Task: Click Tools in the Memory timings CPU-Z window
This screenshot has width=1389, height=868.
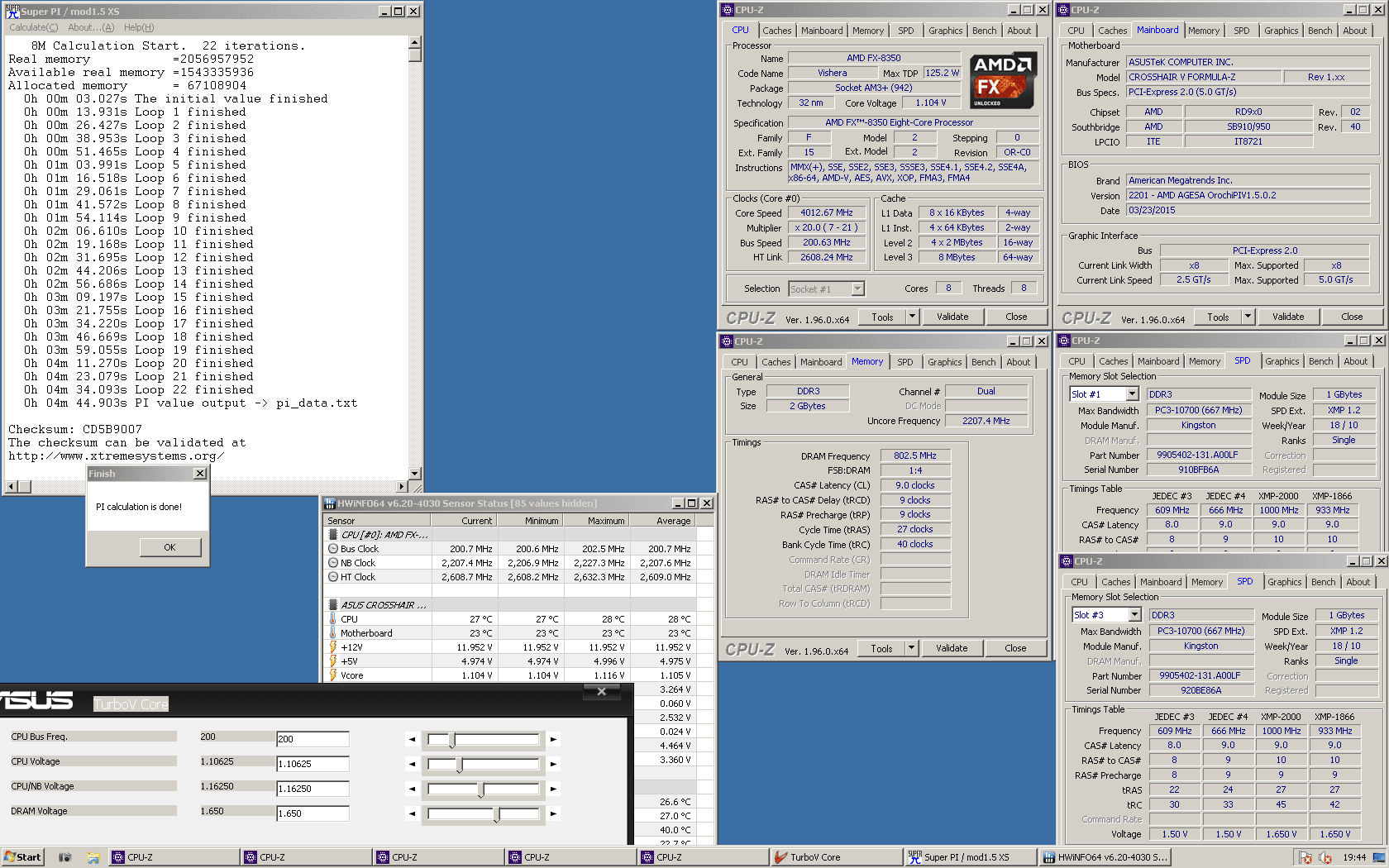Action: (881, 648)
